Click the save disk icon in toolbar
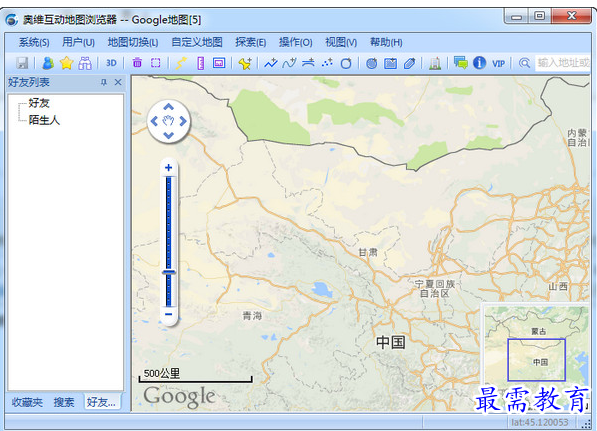The width and height of the screenshot is (597, 431). [x=22, y=63]
